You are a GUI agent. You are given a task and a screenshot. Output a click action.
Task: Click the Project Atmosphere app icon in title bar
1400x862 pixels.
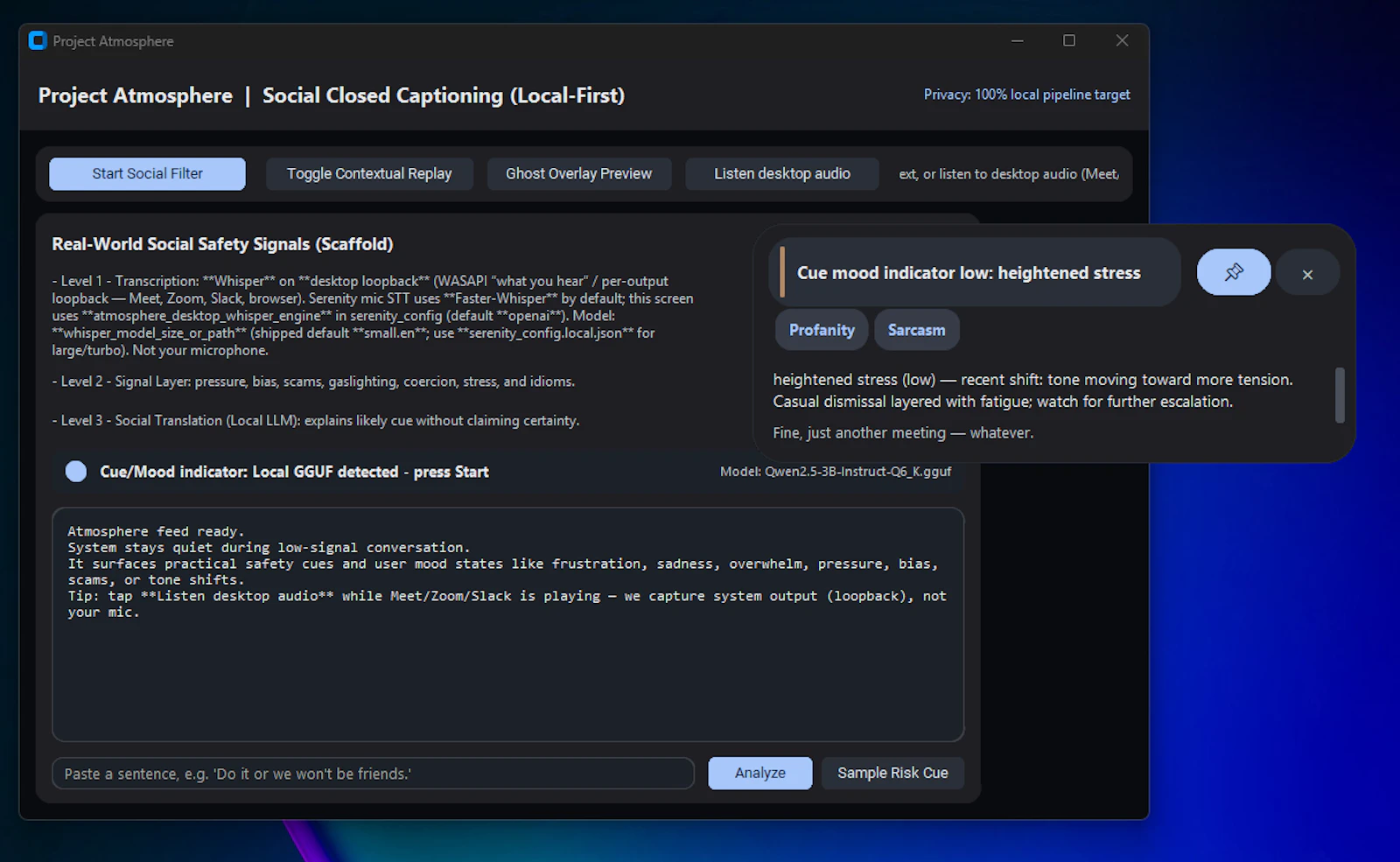(x=38, y=41)
